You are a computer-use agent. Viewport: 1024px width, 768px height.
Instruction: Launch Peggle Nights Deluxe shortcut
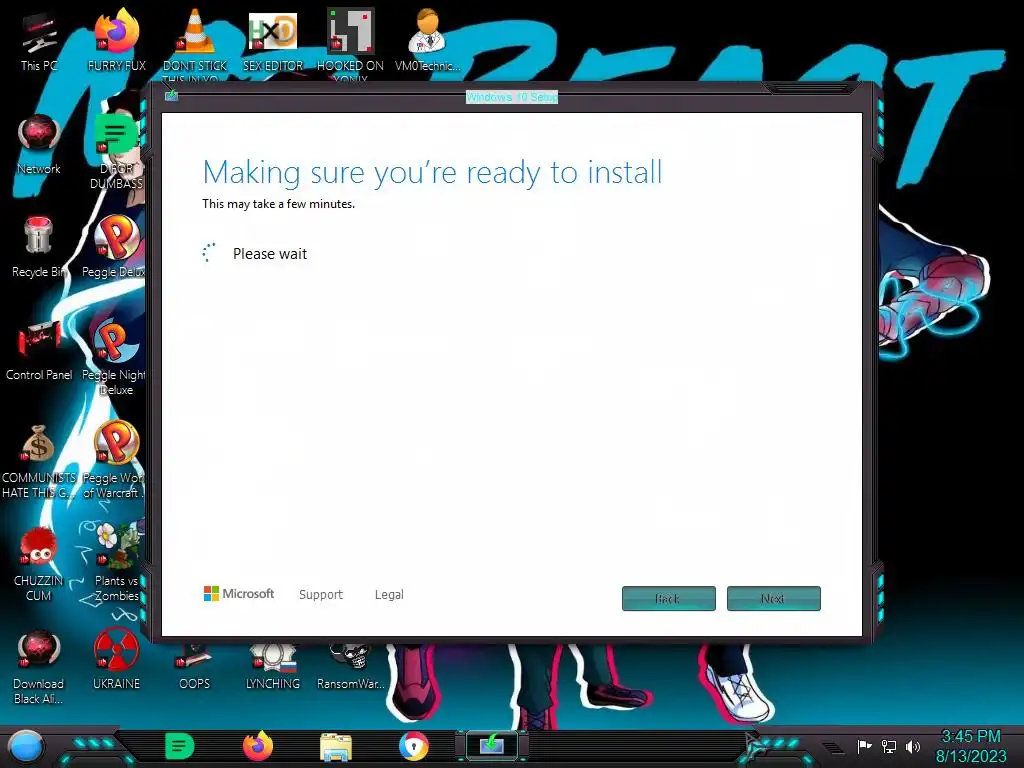115,357
